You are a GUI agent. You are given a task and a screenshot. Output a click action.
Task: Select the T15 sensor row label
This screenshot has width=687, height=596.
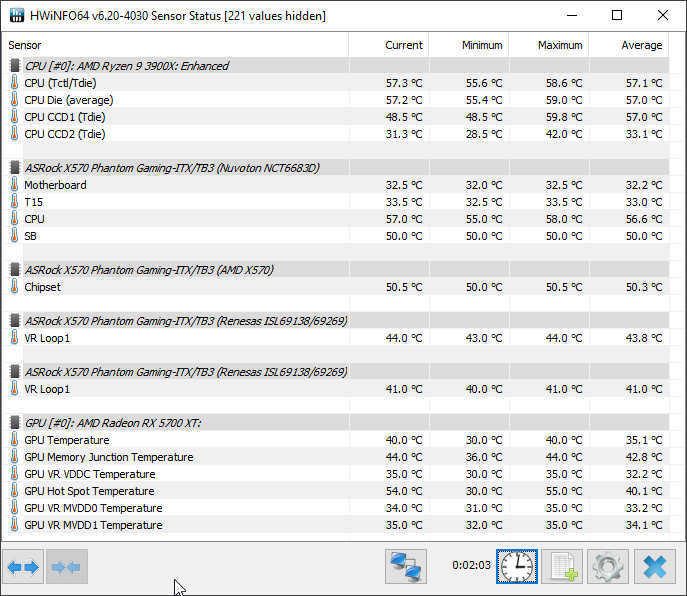pos(34,202)
